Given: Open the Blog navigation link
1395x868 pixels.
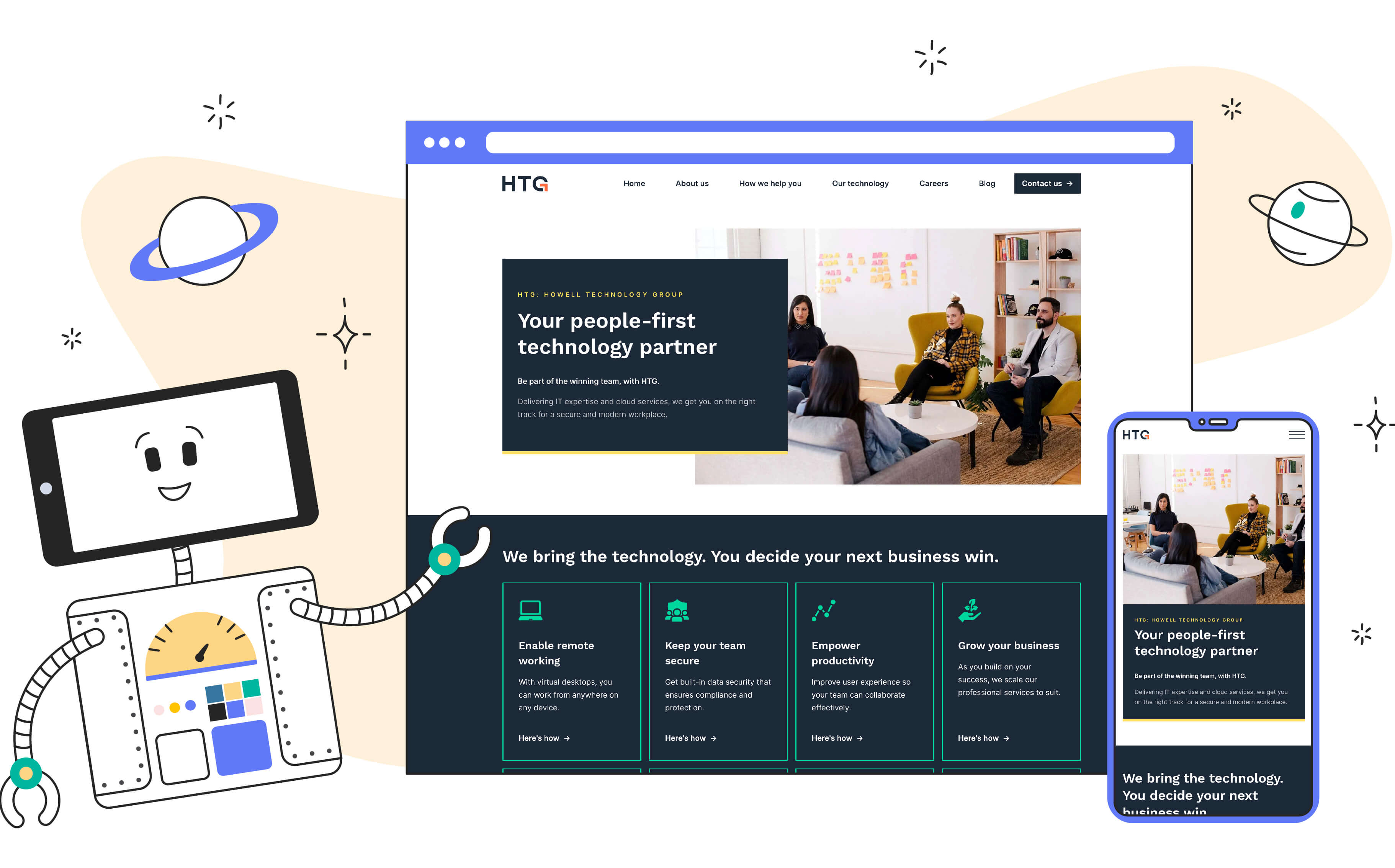Looking at the screenshot, I should click(x=987, y=183).
